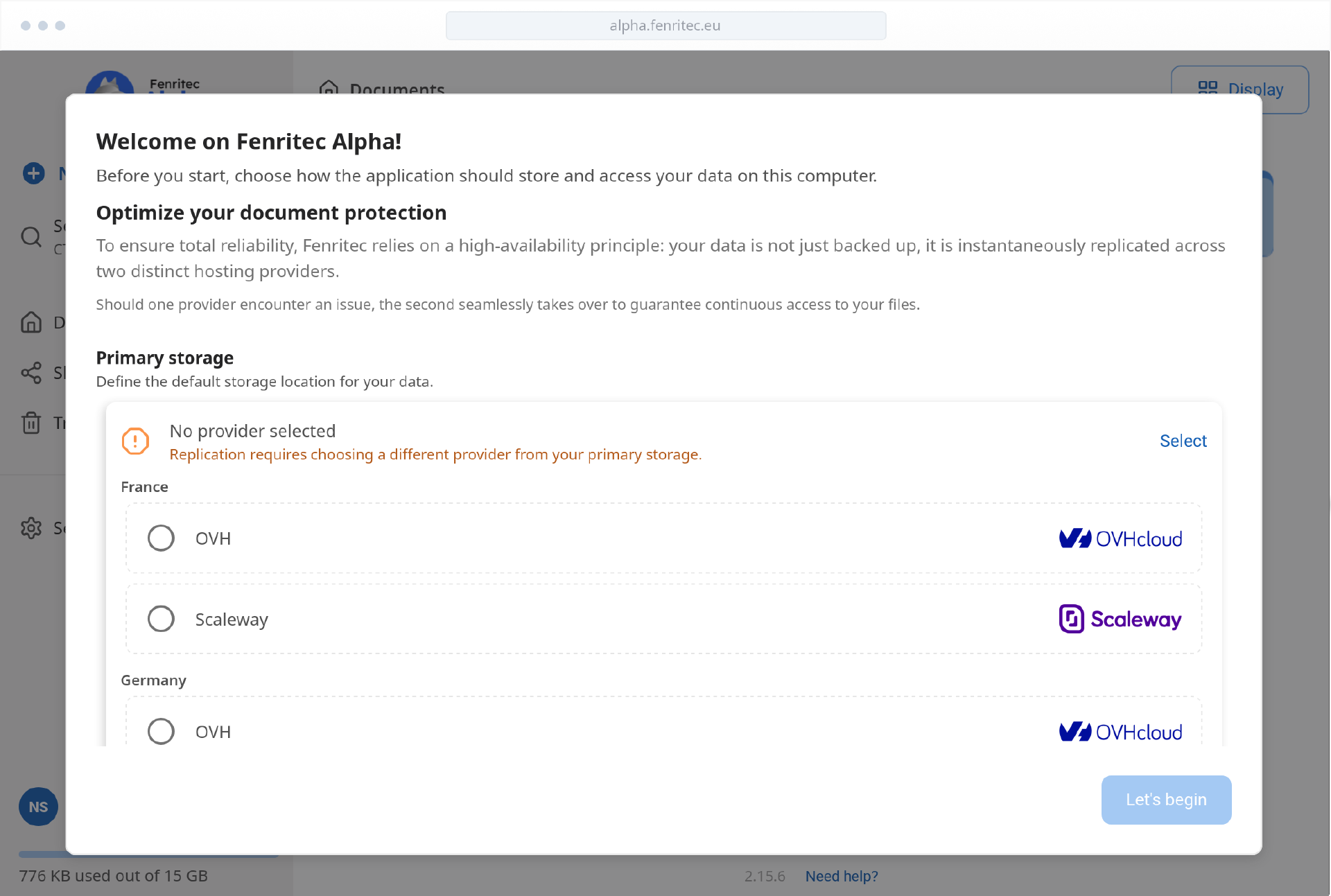Click the share icon in sidebar
Screen dimensions: 1331x896
click(x=31, y=373)
